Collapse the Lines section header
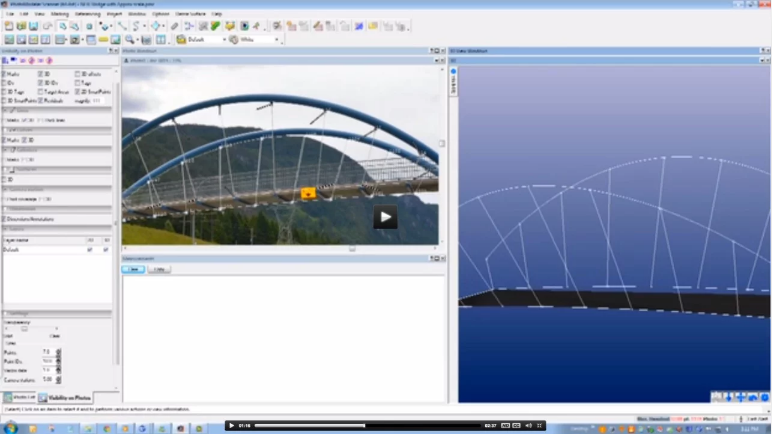This screenshot has height=434, width=772. click(x=57, y=110)
